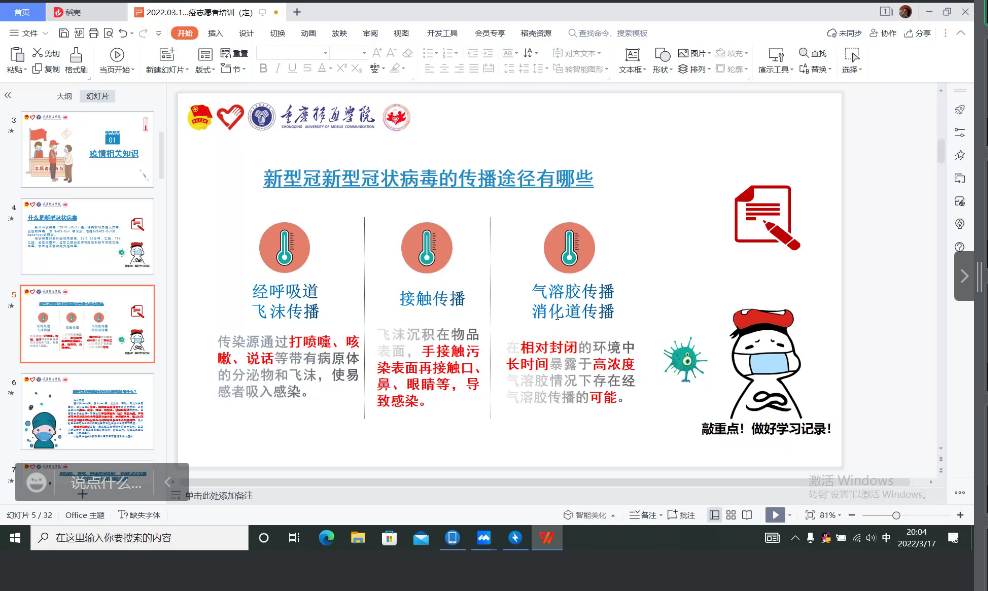Image resolution: width=988 pixels, height=591 pixels.
Task: Adjust the zoom slider in status bar
Action: 895,515
